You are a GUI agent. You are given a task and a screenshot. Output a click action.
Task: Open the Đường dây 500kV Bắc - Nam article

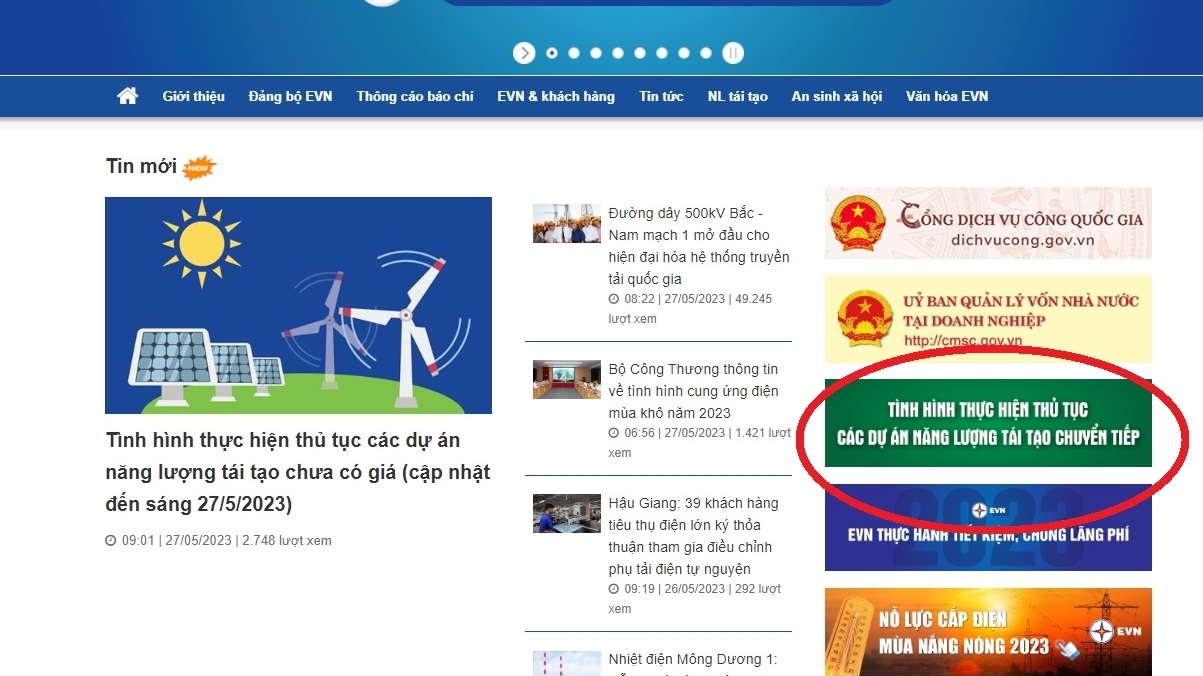(x=698, y=245)
